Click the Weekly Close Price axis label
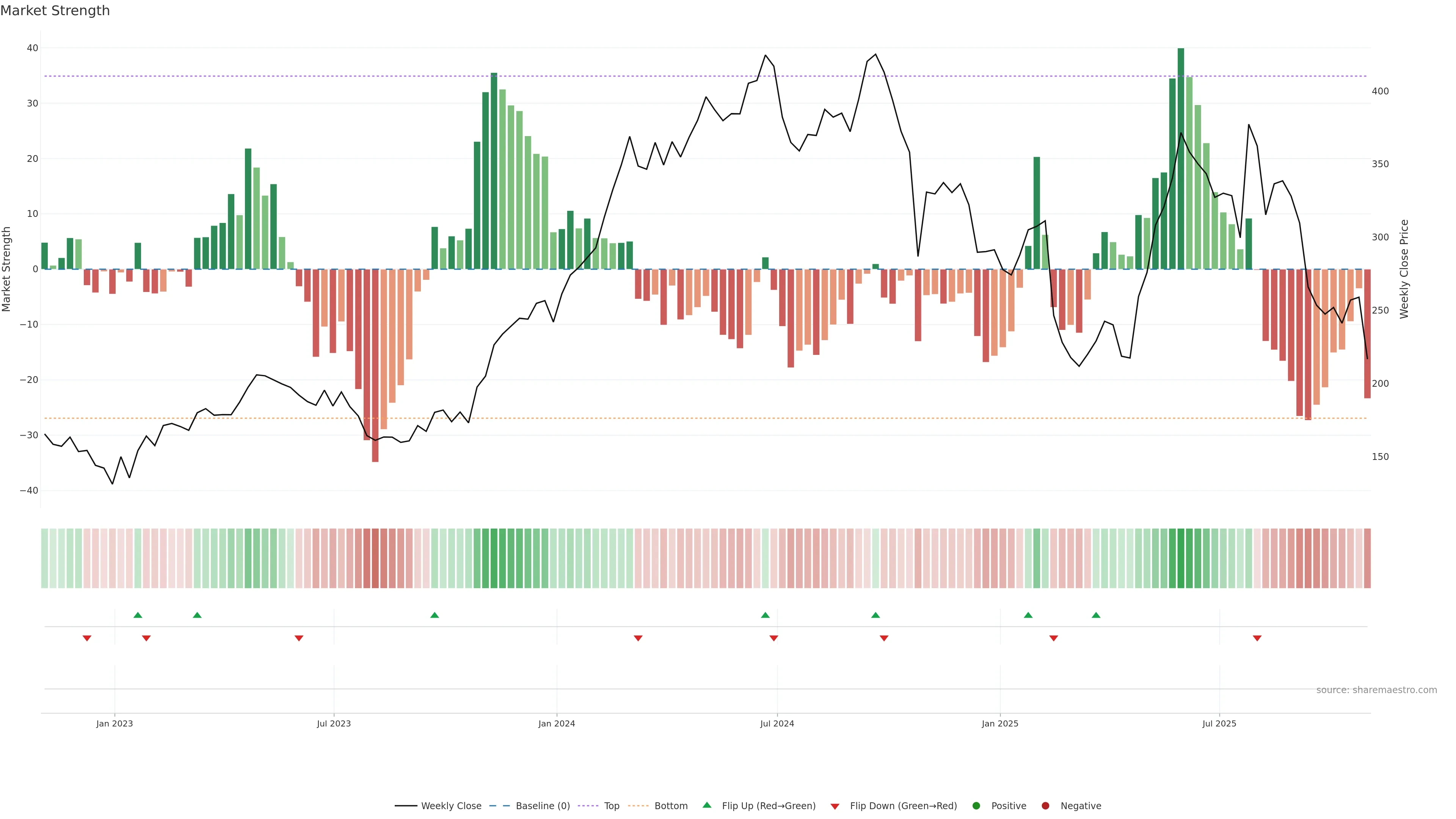Image resolution: width=1456 pixels, height=819 pixels. click(1404, 269)
